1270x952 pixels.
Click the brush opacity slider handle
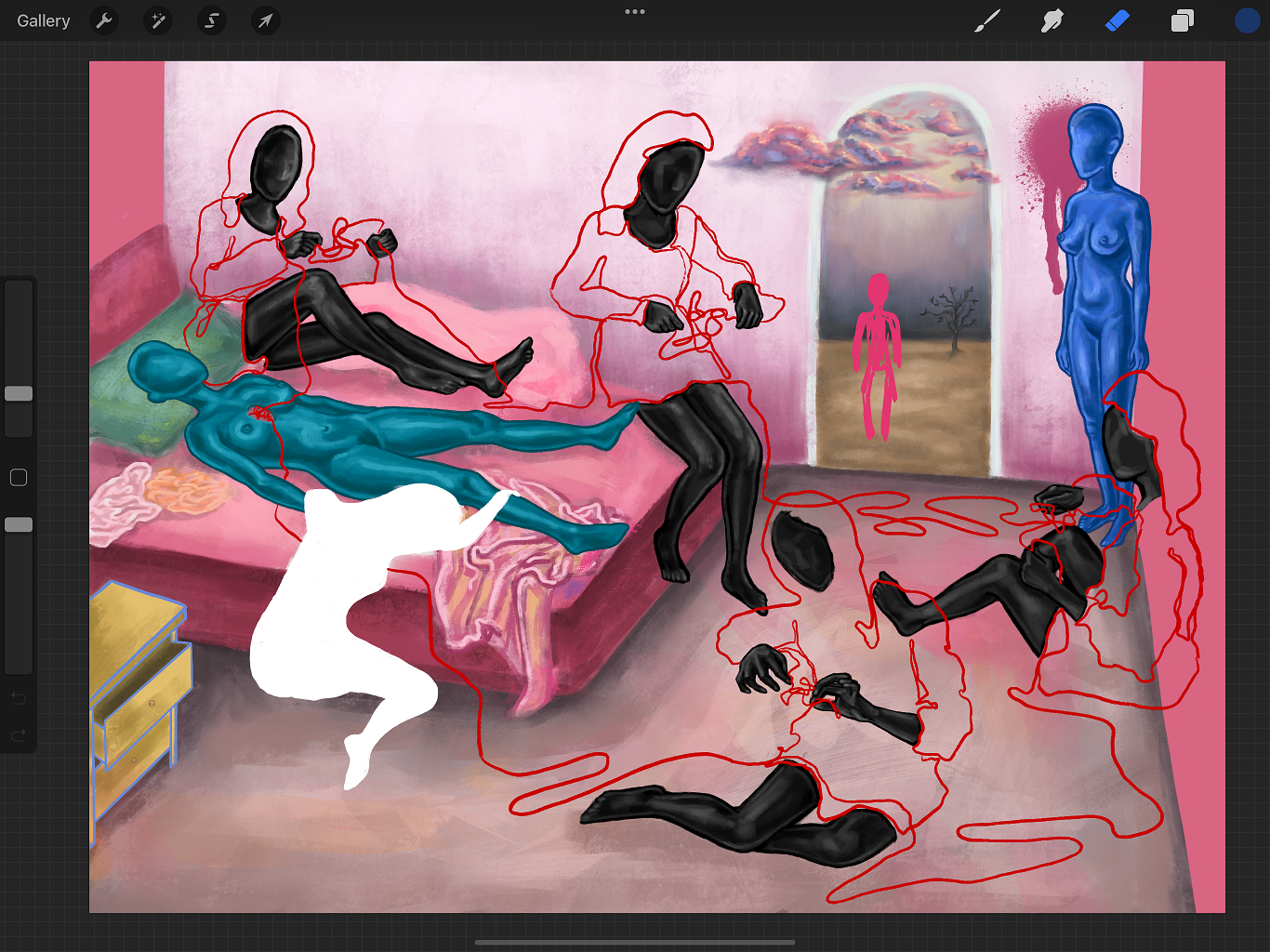(19, 524)
